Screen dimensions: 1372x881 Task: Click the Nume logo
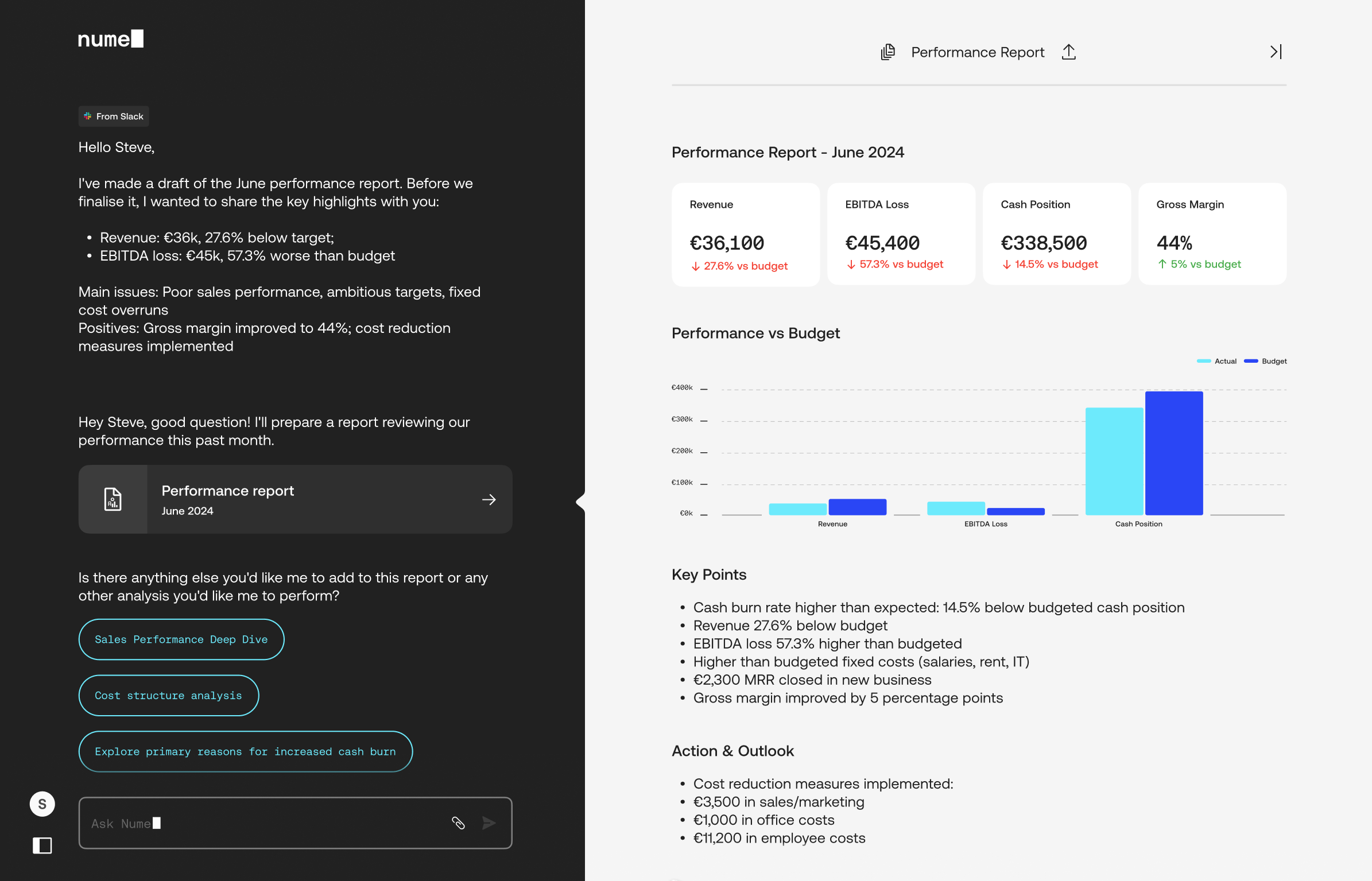(110, 38)
